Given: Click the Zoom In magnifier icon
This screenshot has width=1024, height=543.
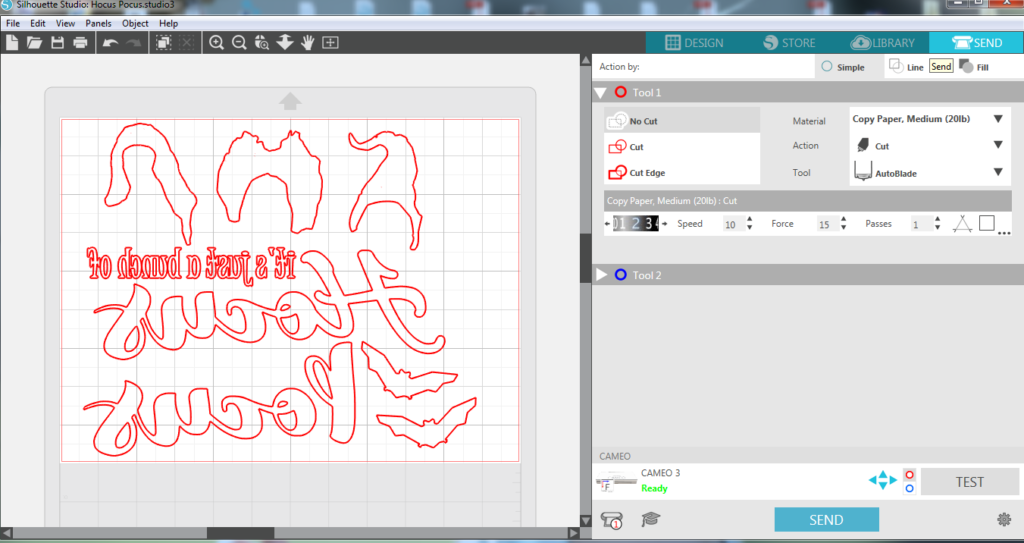Looking at the screenshot, I should (x=216, y=43).
